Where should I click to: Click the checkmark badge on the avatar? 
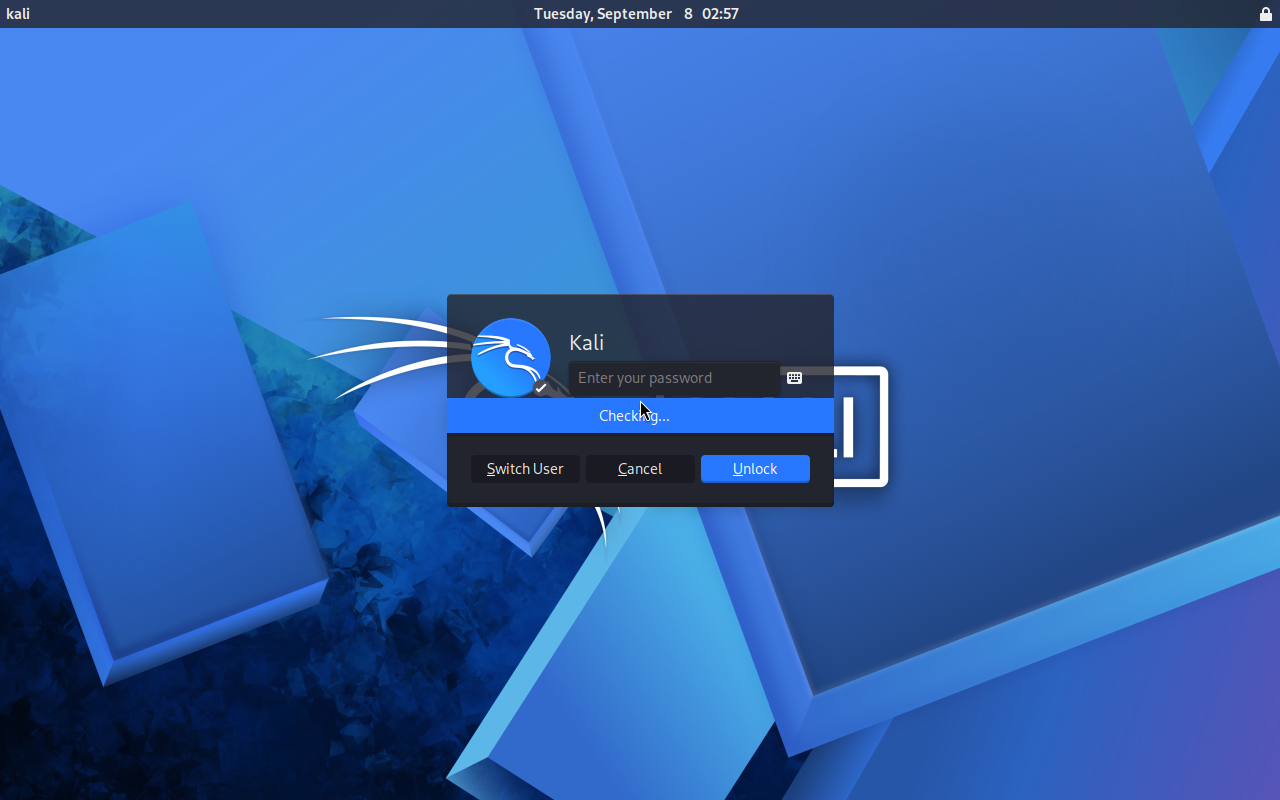click(x=541, y=388)
